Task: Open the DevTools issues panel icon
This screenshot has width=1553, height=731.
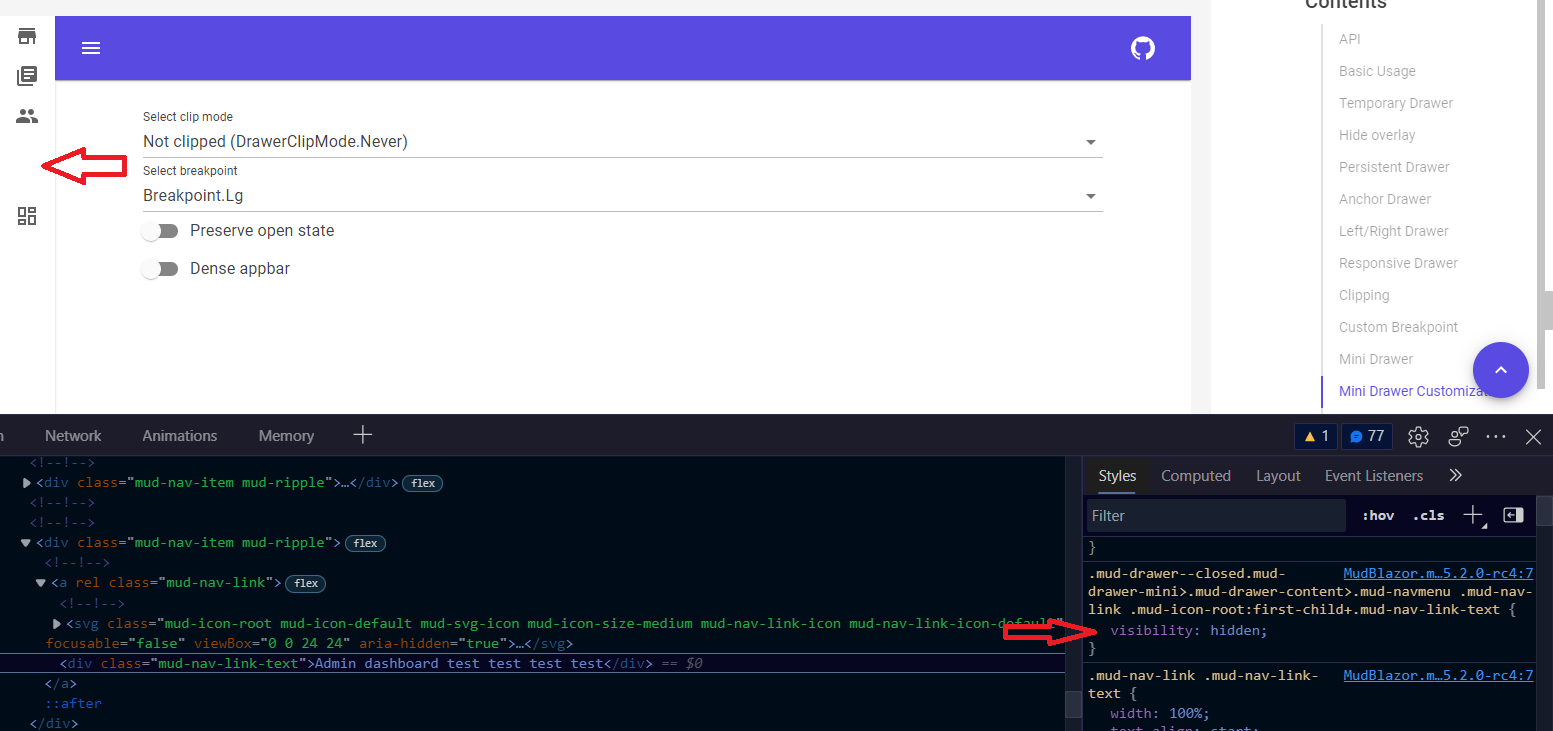Action: coord(1316,436)
